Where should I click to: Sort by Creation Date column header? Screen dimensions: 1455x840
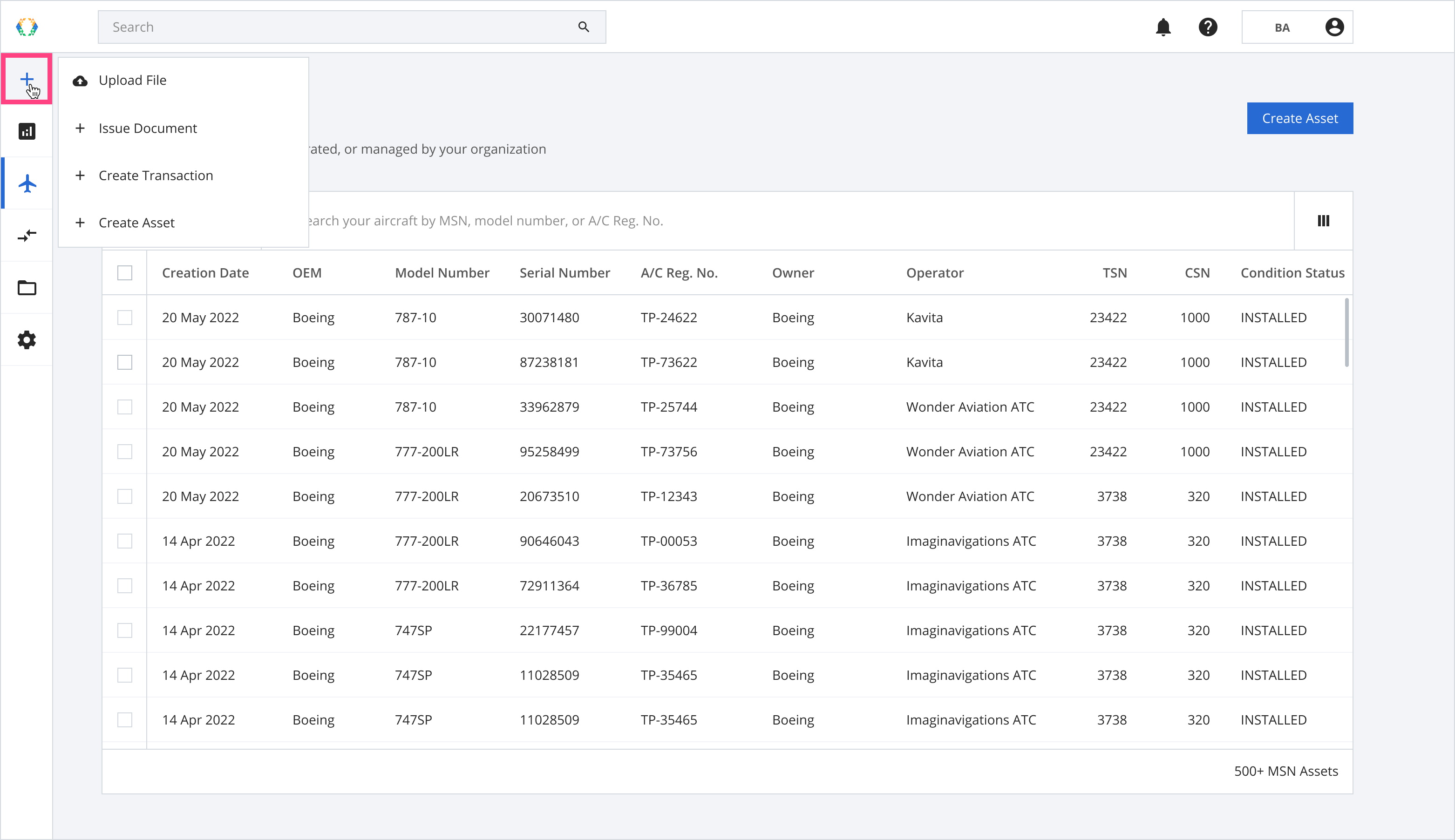click(x=205, y=273)
